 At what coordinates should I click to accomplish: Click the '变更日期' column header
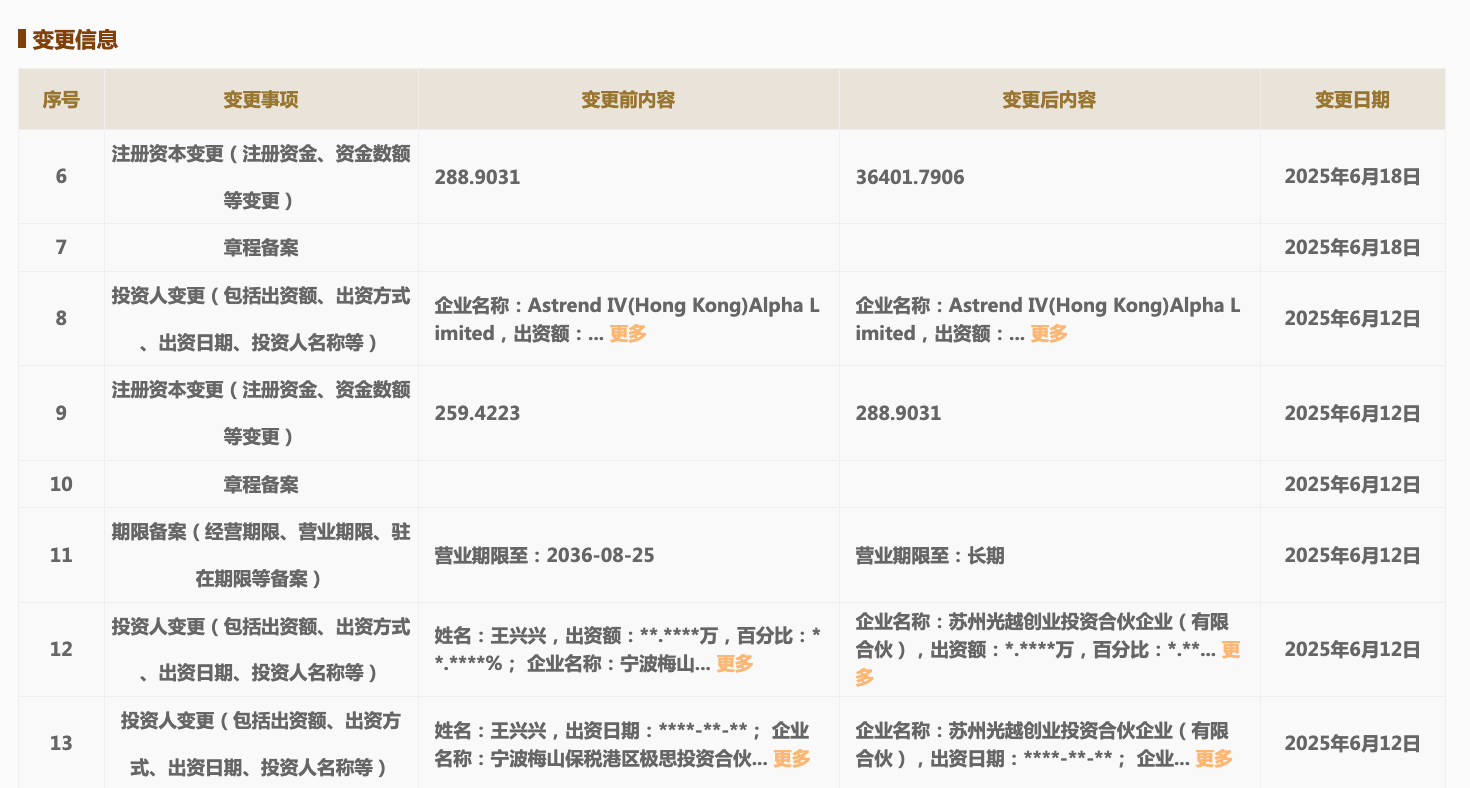click(1352, 100)
